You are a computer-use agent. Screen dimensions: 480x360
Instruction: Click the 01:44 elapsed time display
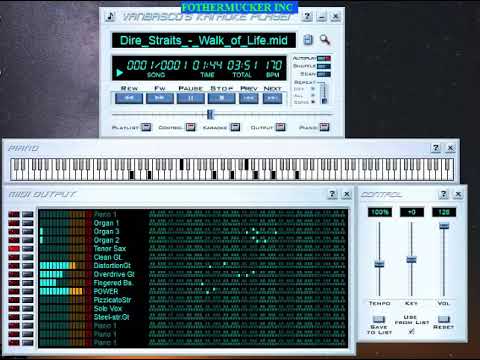pyautogui.click(x=207, y=65)
